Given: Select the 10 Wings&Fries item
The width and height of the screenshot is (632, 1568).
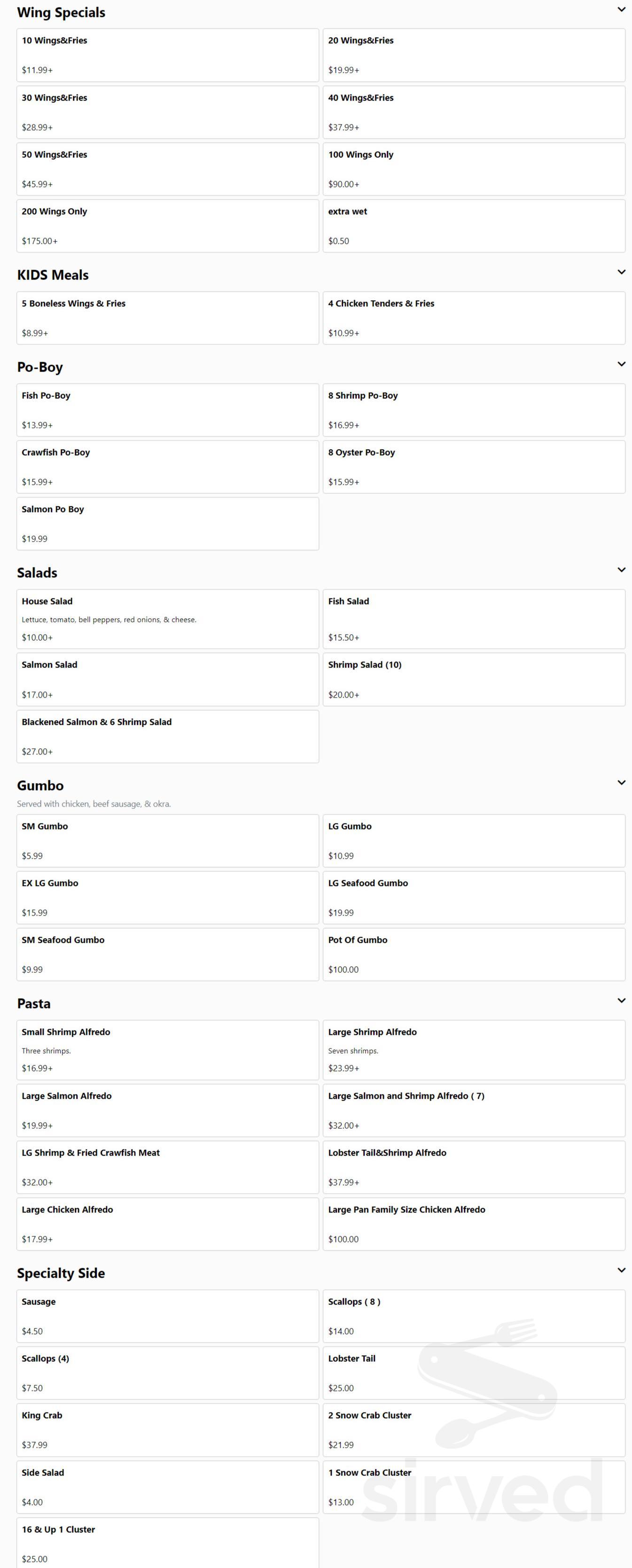Looking at the screenshot, I should (x=167, y=55).
